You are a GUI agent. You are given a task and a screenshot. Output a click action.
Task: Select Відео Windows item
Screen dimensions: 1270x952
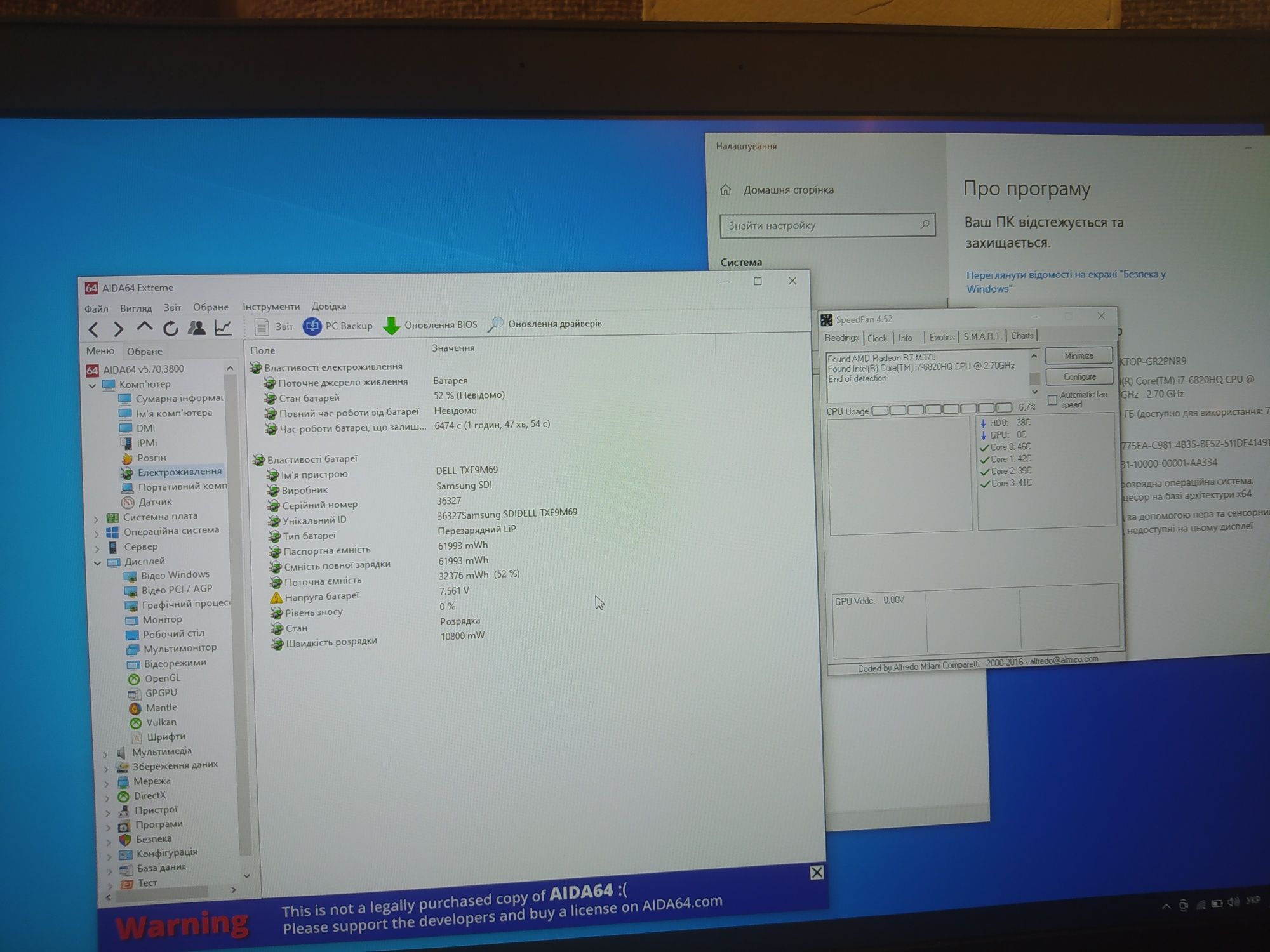tap(168, 576)
